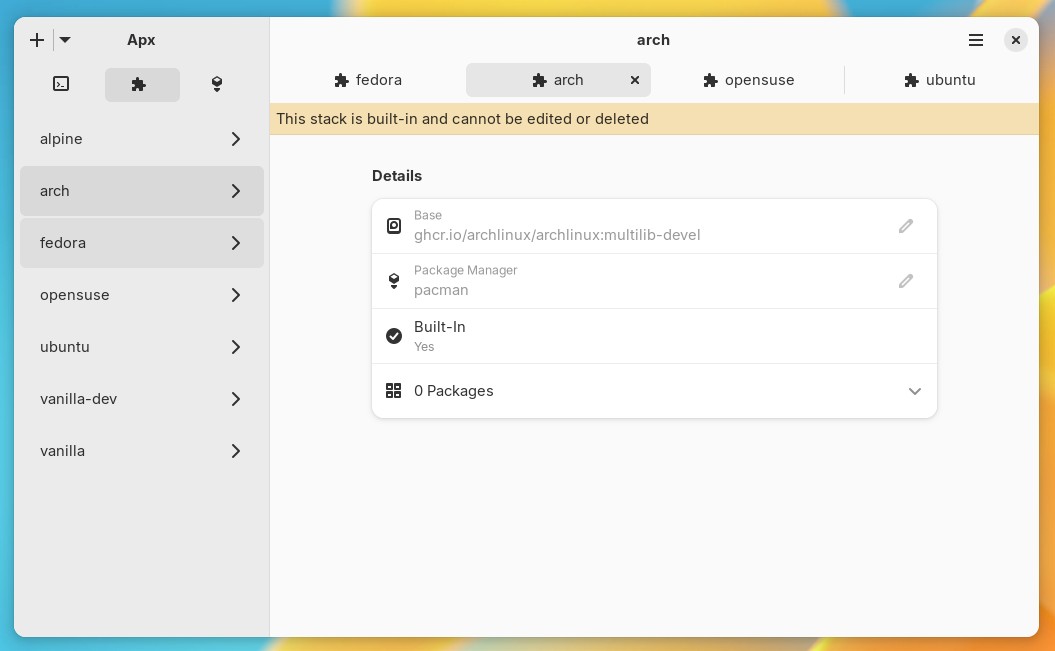Click the arch window title

(x=653, y=40)
